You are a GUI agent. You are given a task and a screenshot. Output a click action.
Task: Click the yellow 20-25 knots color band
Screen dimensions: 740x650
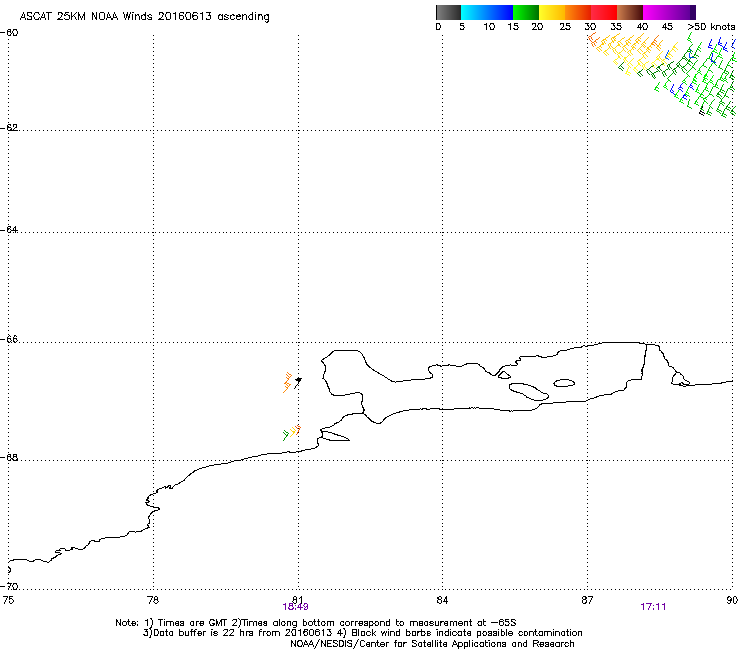[x=552, y=12]
